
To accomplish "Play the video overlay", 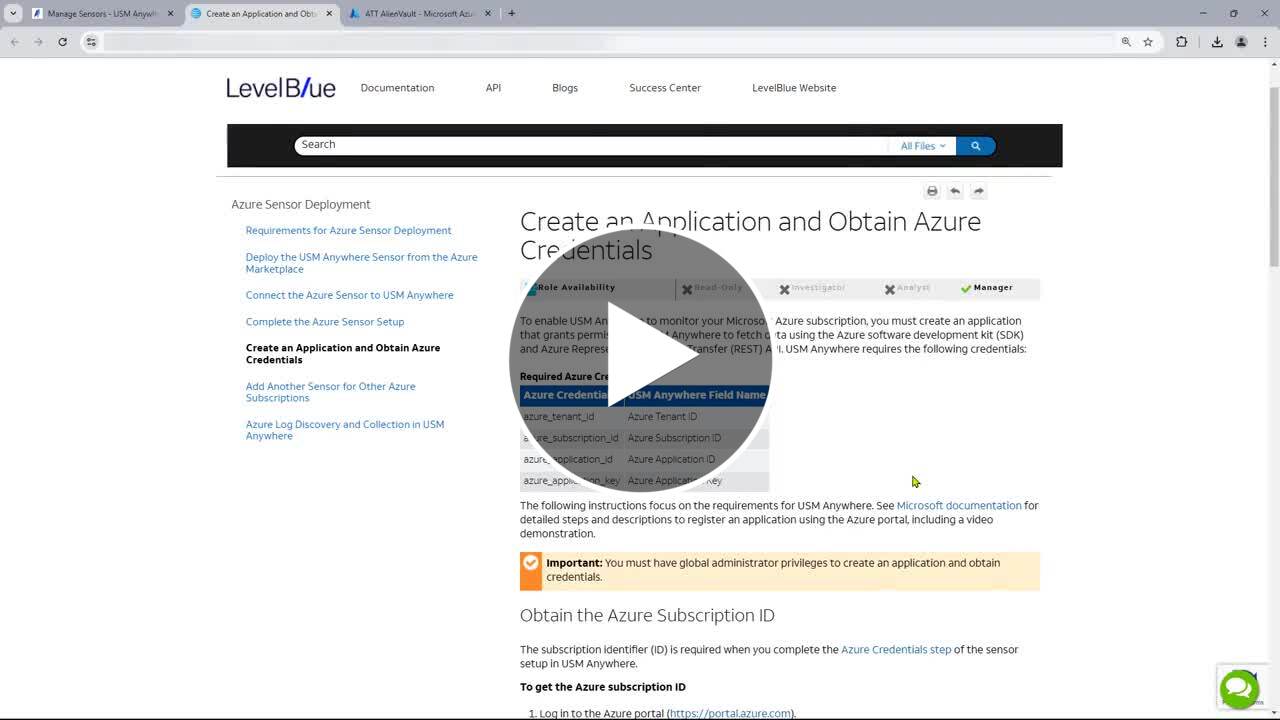I will [x=640, y=360].
